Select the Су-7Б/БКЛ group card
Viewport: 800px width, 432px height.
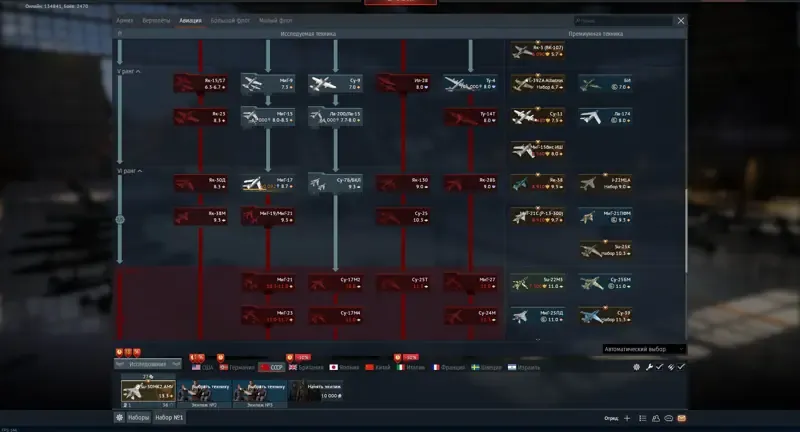point(335,183)
